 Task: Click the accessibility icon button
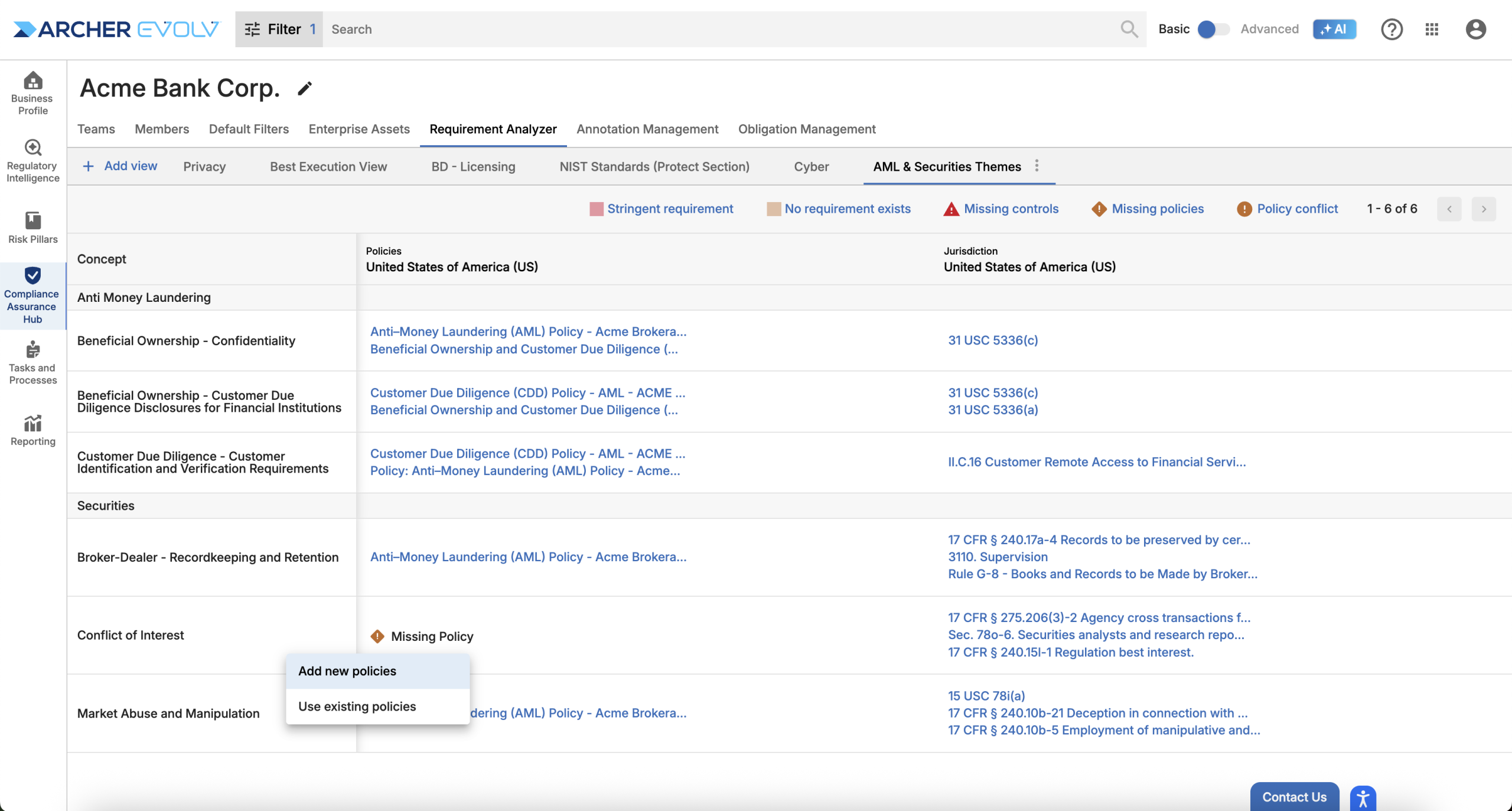[x=1363, y=799]
